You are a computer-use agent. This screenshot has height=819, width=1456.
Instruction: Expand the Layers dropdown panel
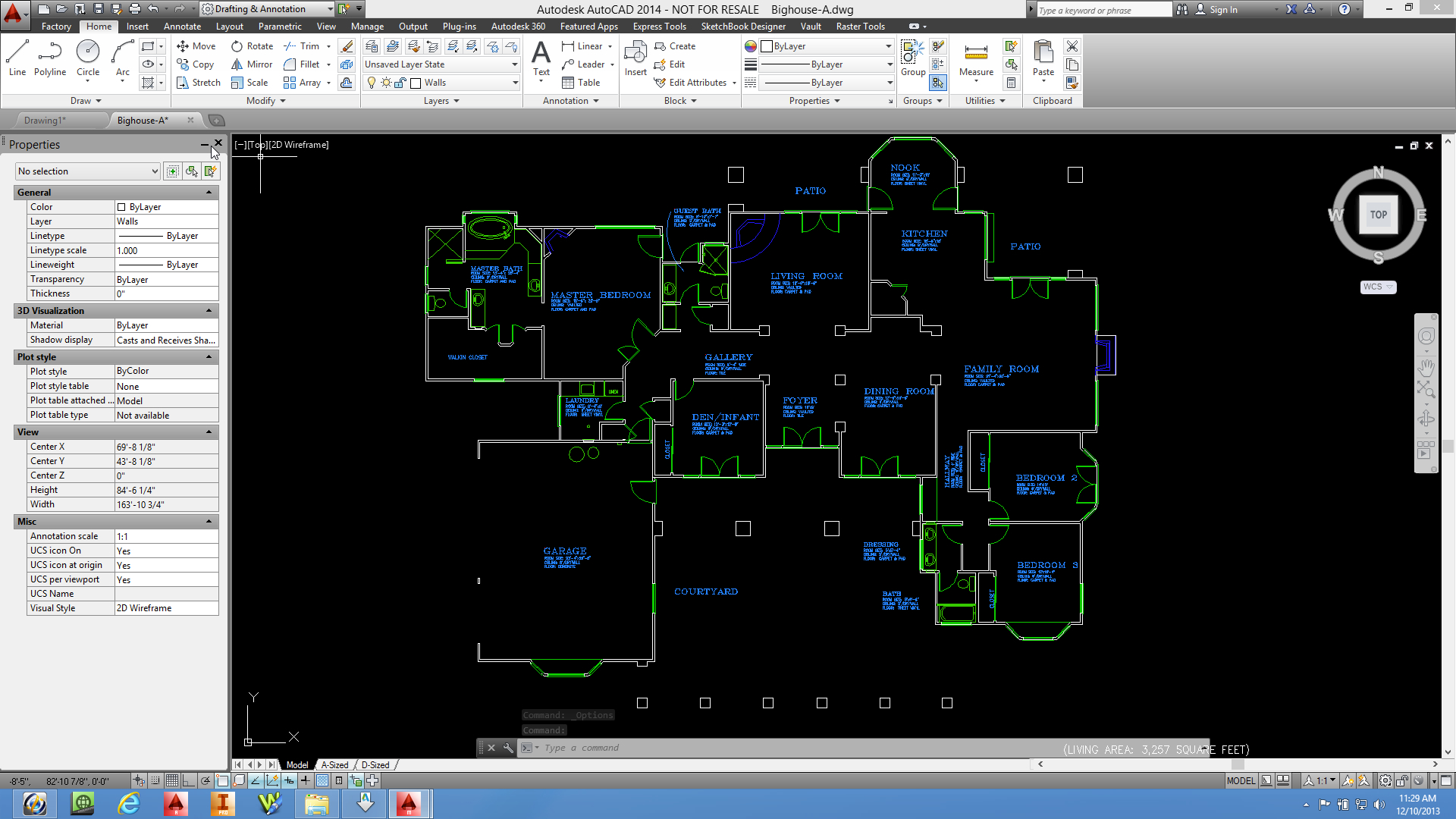click(440, 100)
